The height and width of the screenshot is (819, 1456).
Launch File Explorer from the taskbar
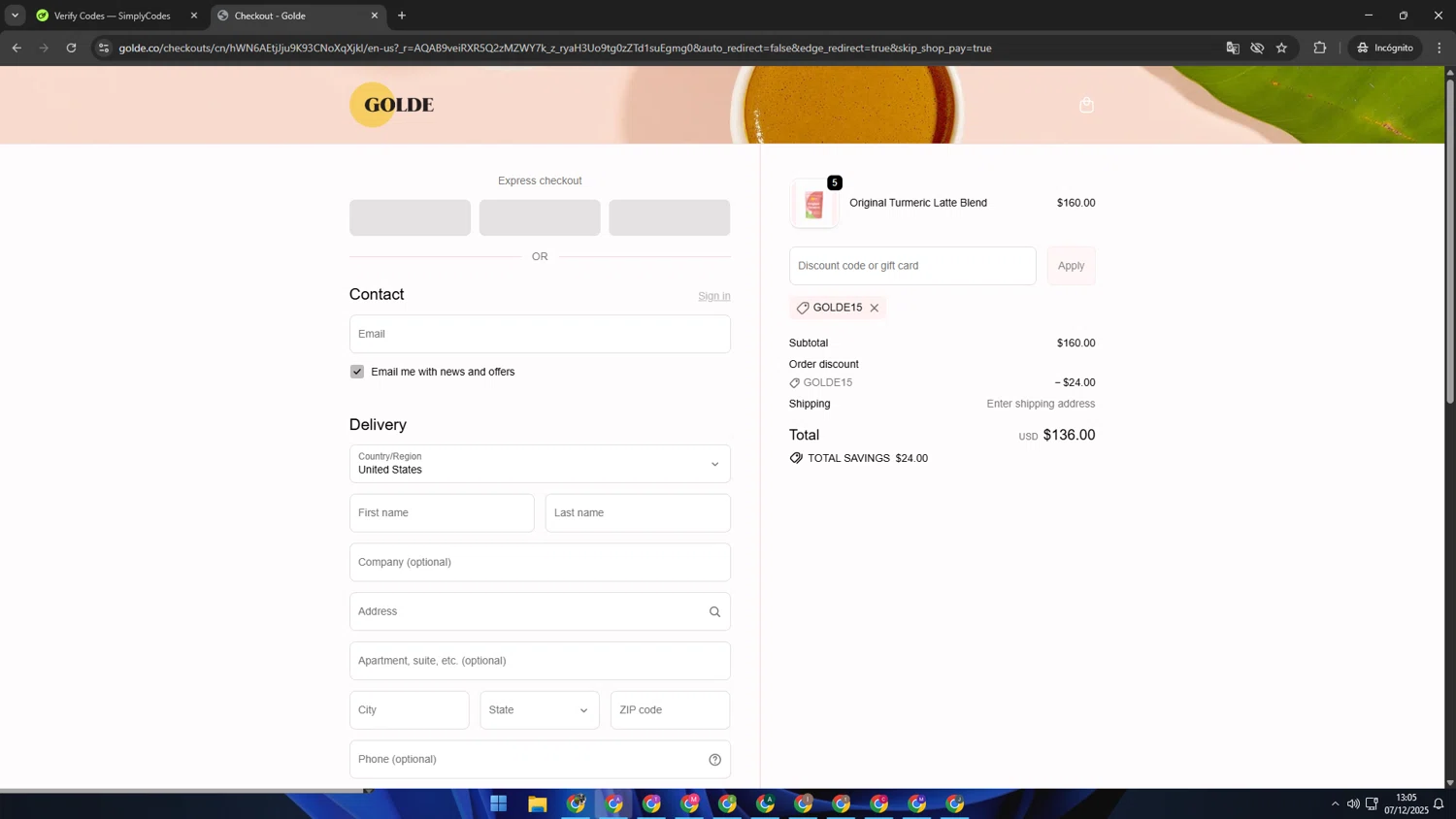tap(538, 803)
